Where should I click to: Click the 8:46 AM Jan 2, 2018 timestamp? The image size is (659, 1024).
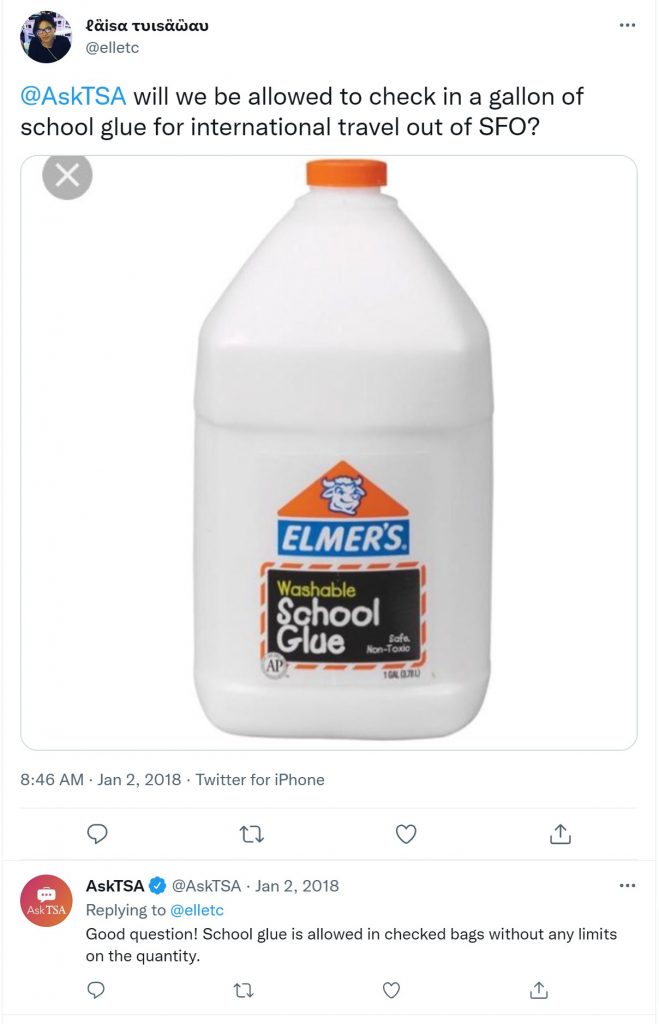101,779
